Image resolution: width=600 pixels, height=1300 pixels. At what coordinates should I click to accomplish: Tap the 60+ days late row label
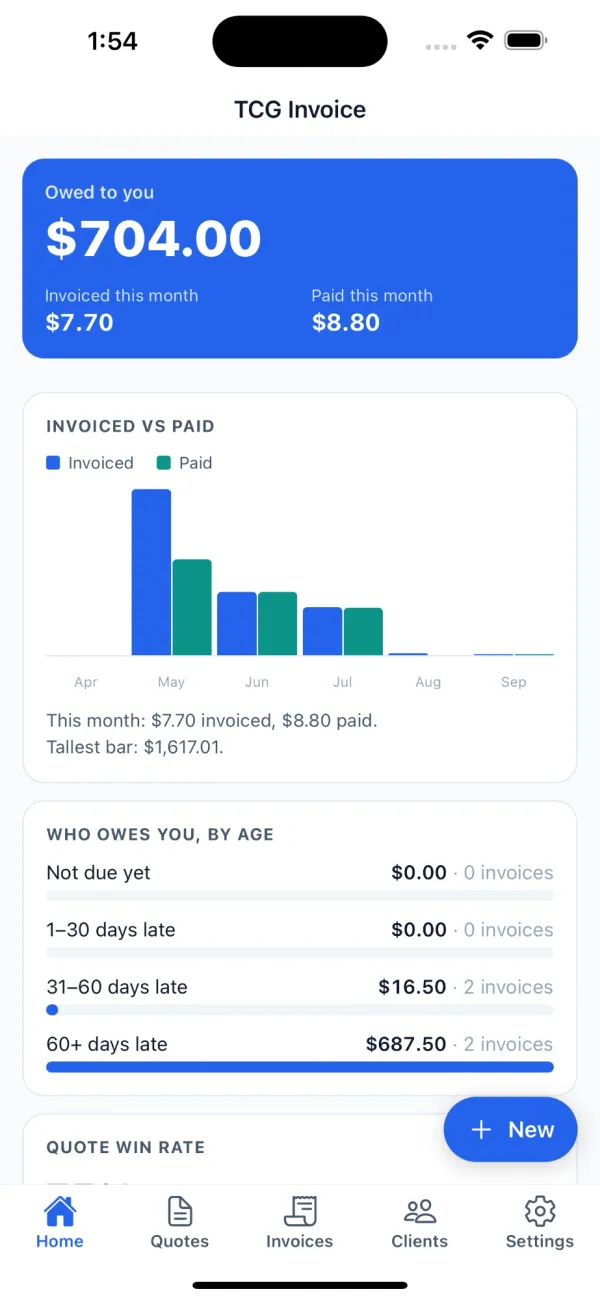[x=107, y=1044]
